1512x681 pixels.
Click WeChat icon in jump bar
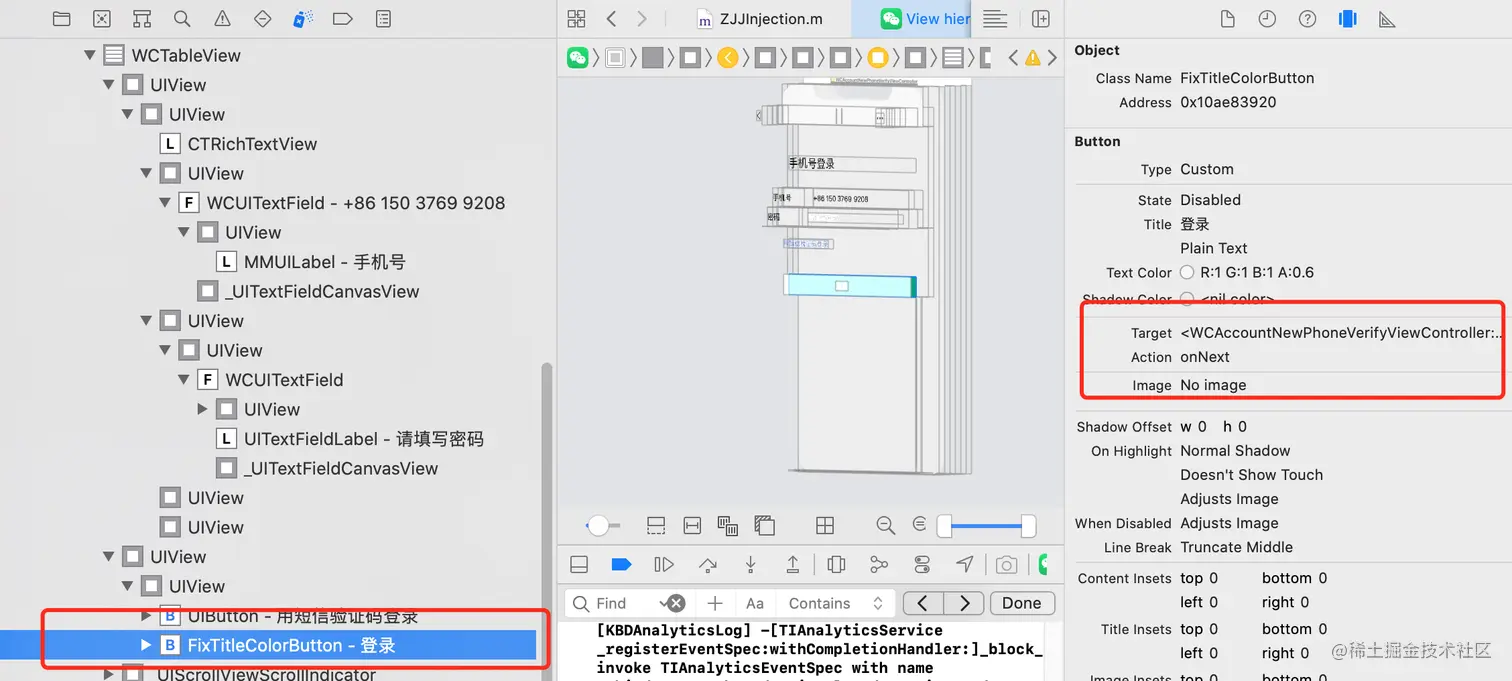(578, 58)
